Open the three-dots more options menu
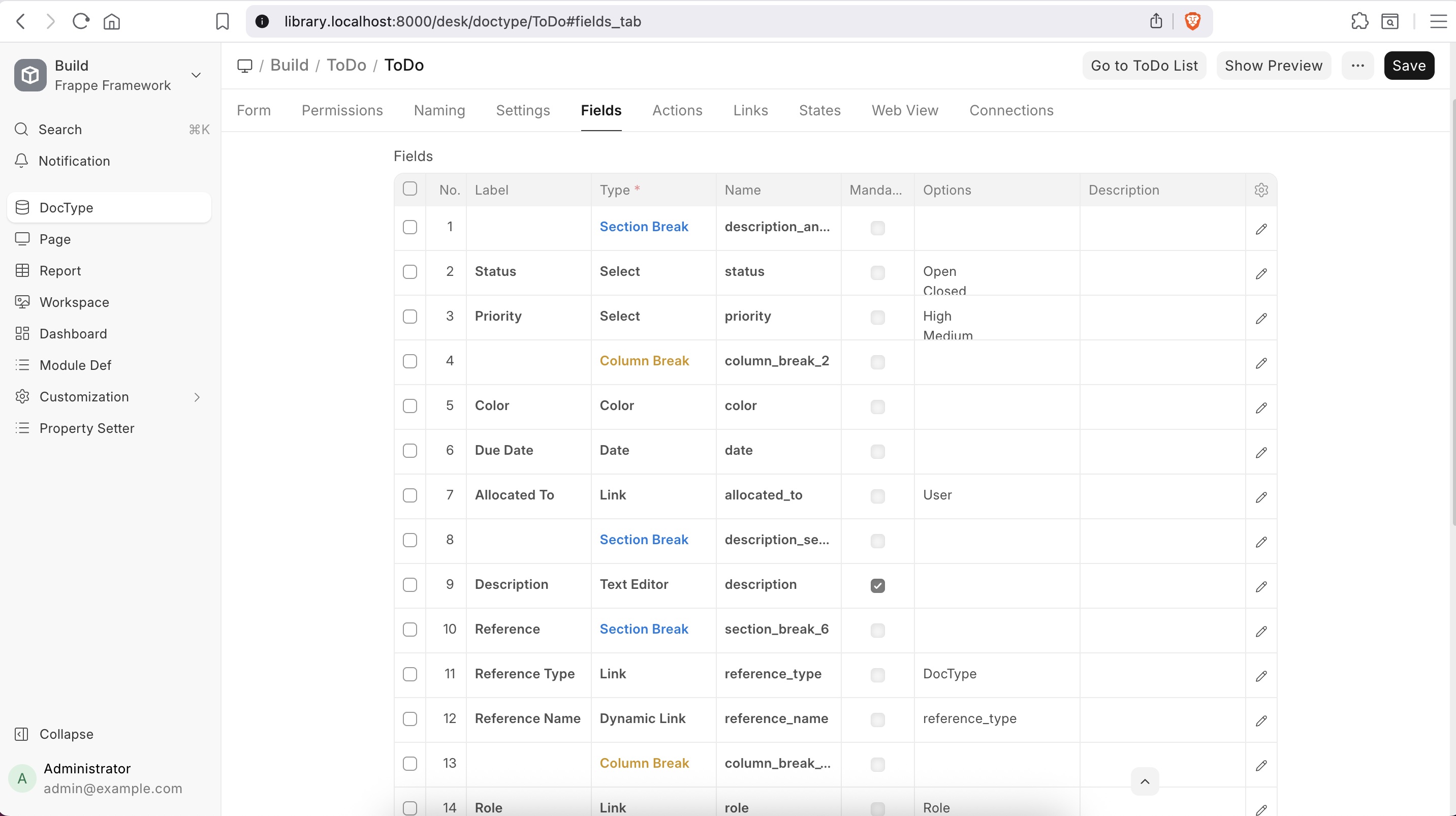This screenshot has height=816, width=1456. point(1357,66)
